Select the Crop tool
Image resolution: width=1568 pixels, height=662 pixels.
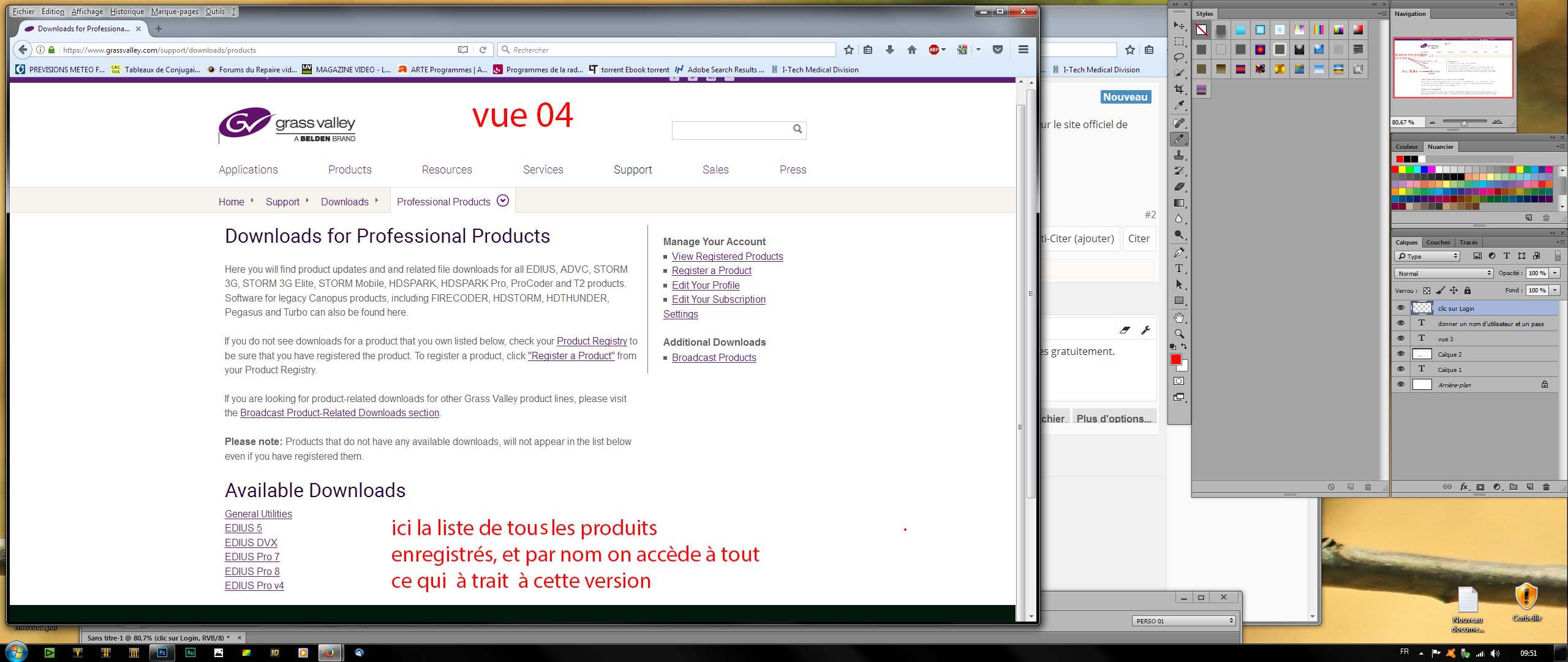pyautogui.click(x=1179, y=89)
